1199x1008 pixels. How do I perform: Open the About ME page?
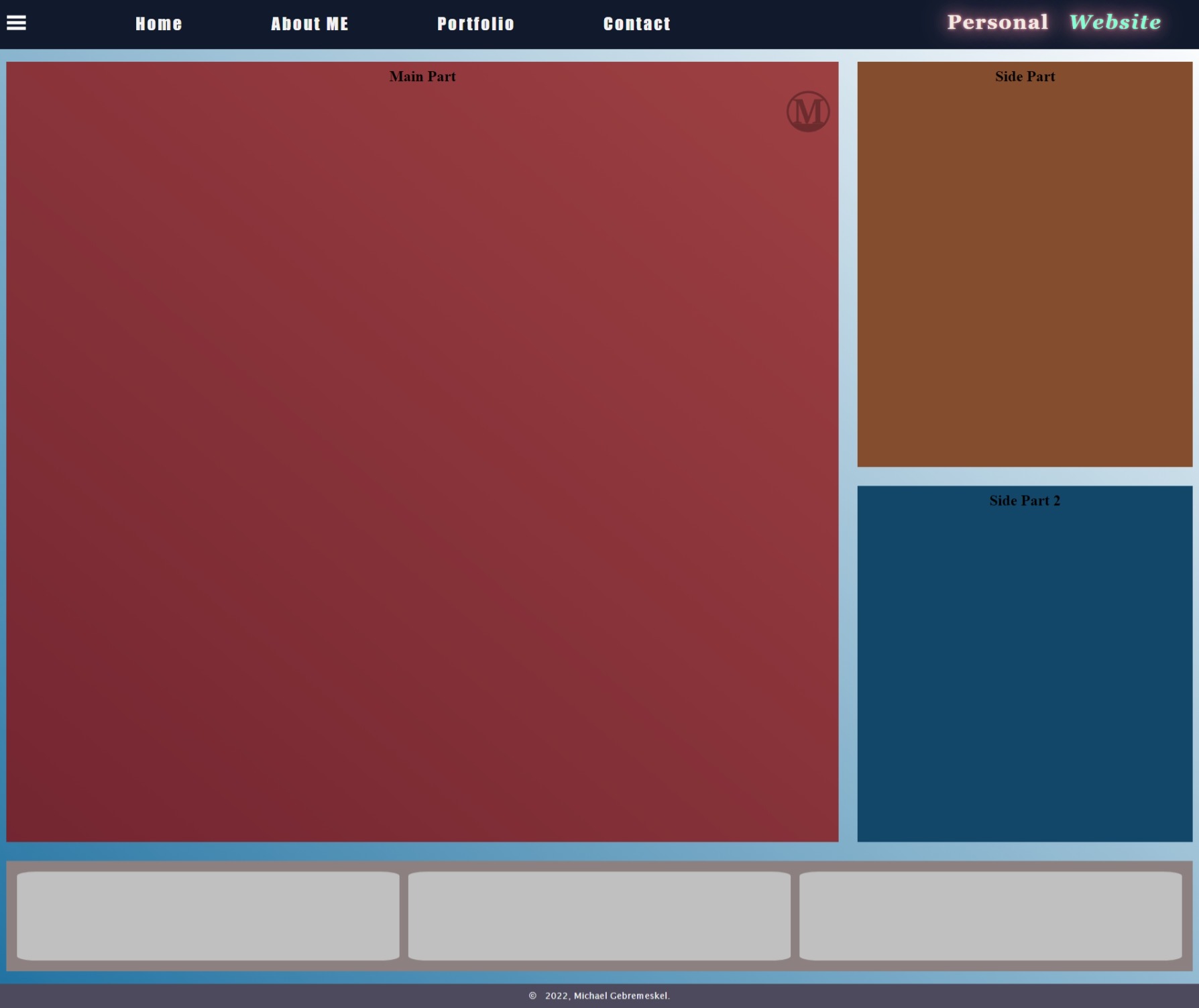(x=309, y=24)
